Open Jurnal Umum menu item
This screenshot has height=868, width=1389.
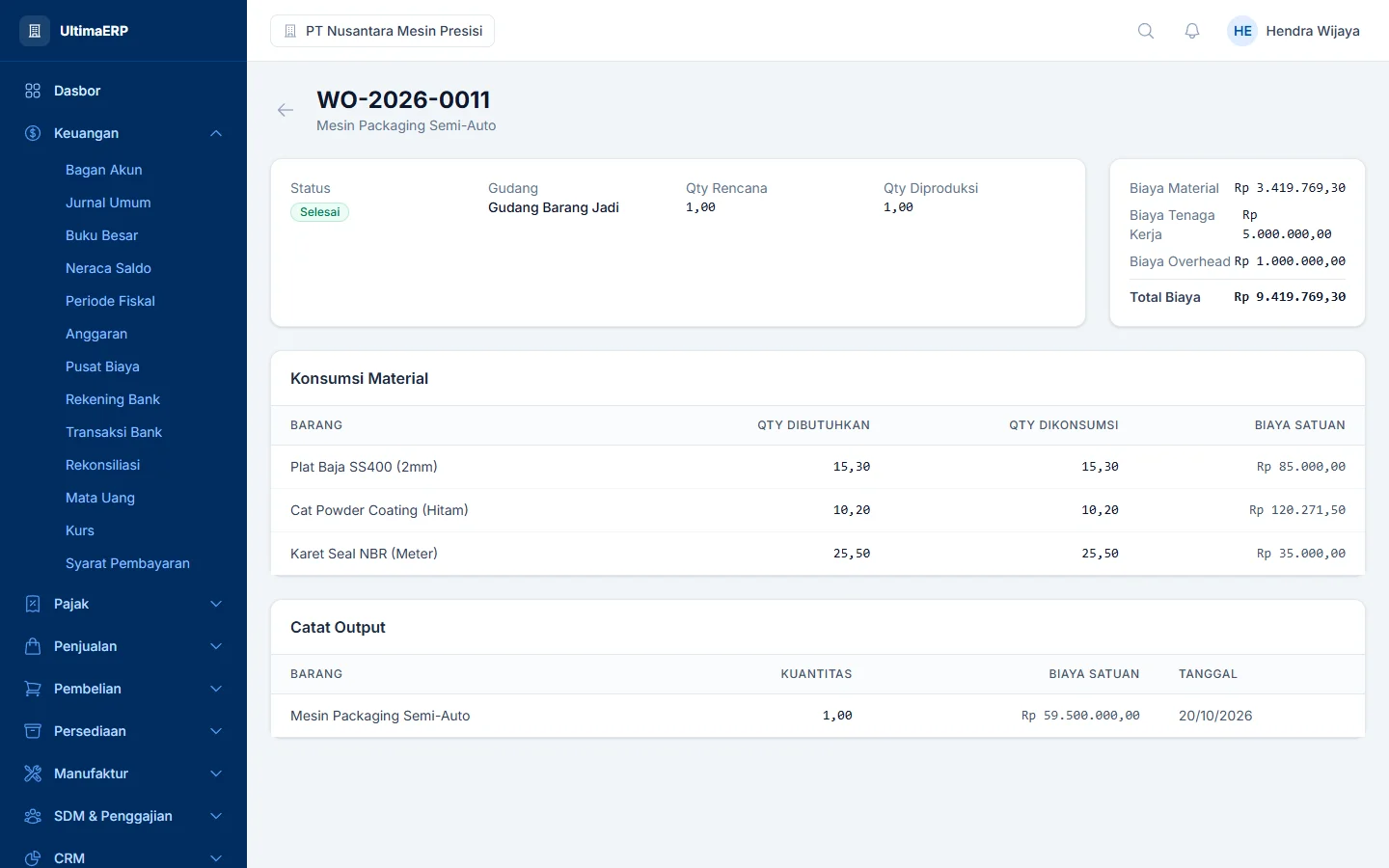click(108, 203)
